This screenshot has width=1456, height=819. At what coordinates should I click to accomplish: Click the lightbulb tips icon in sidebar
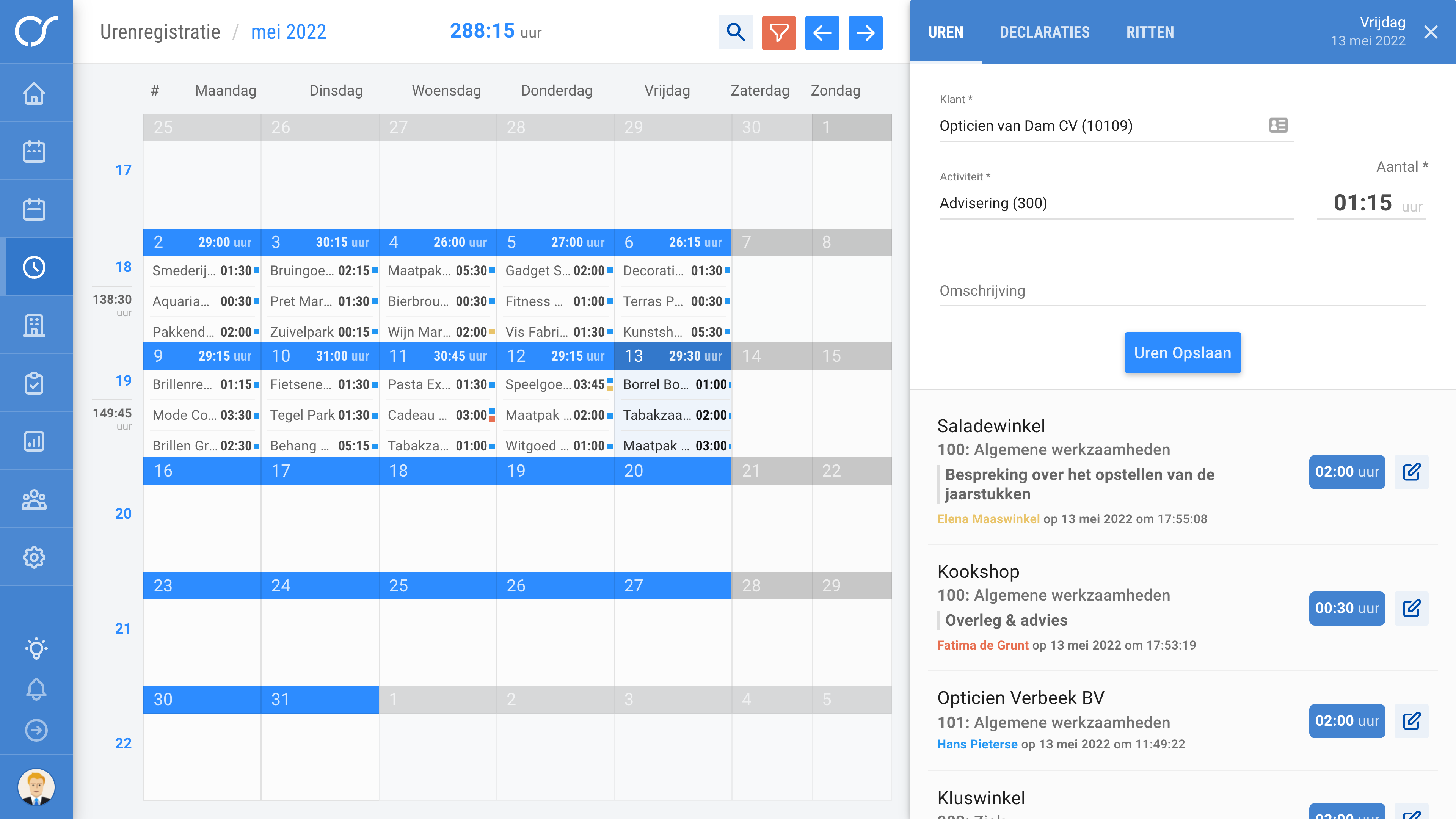tap(36, 648)
